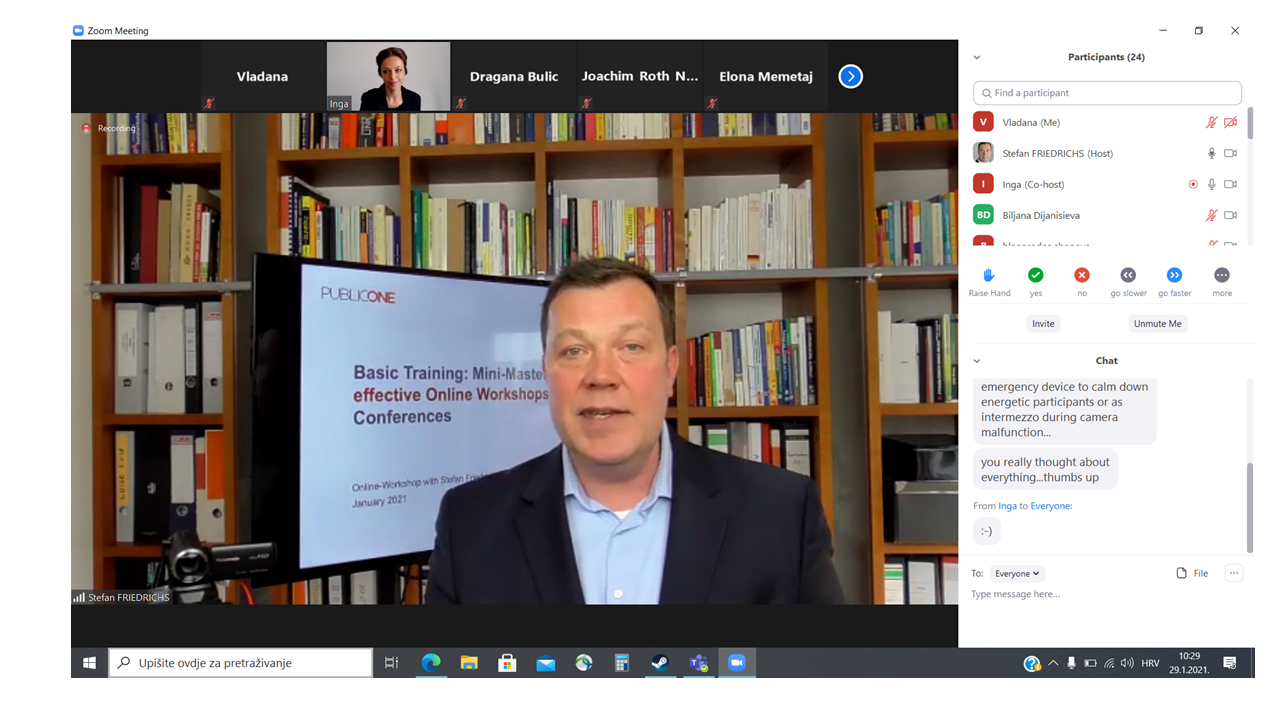Select Inga's video thumbnail
The height and width of the screenshot is (720, 1280).
pyautogui.click(x=389, y=76)
